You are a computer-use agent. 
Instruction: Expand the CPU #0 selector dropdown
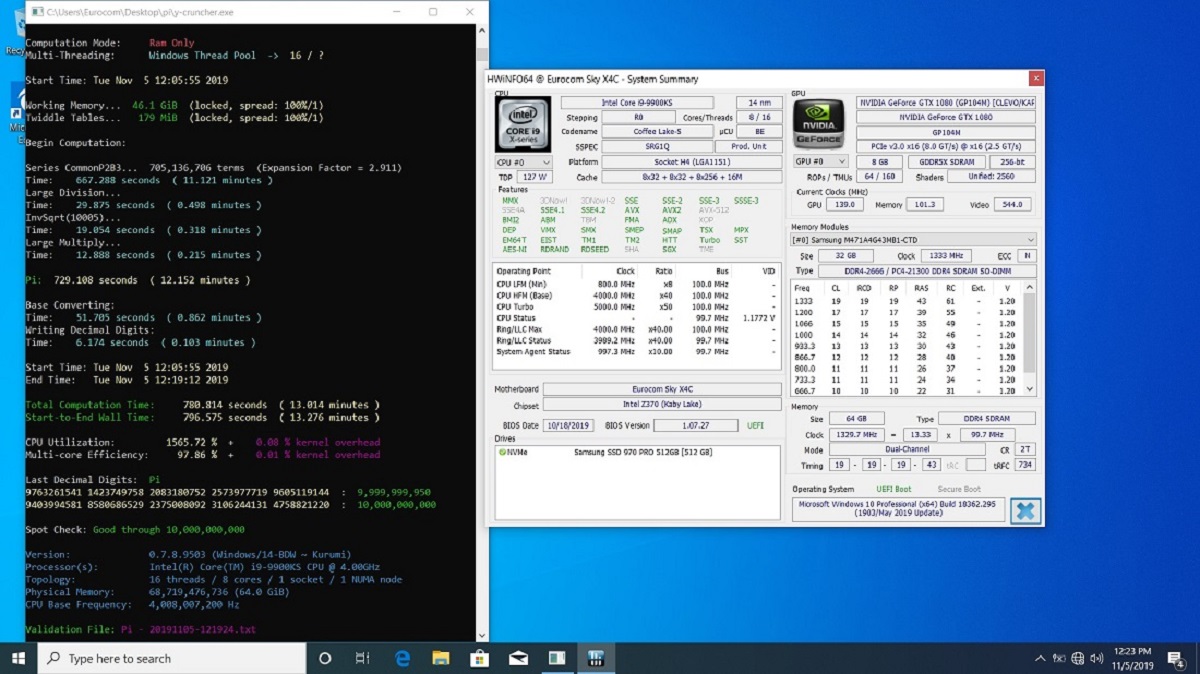[523, 162]
